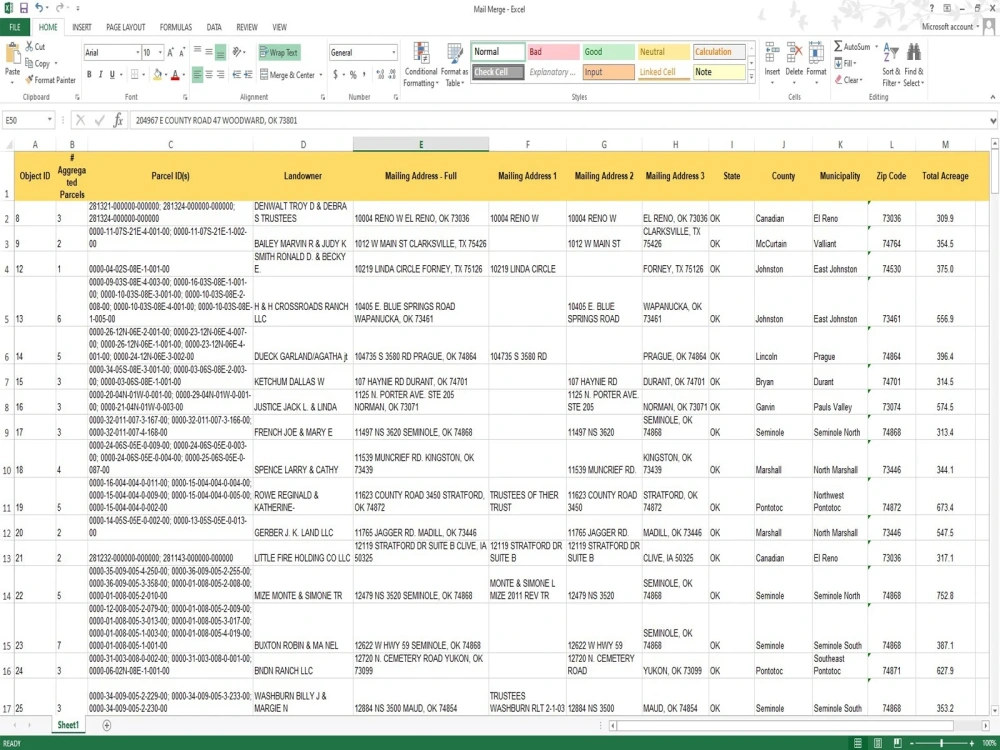Screen dimensions: 1000x750
Task: Open the font size dropdown
Action: (160, 52)
